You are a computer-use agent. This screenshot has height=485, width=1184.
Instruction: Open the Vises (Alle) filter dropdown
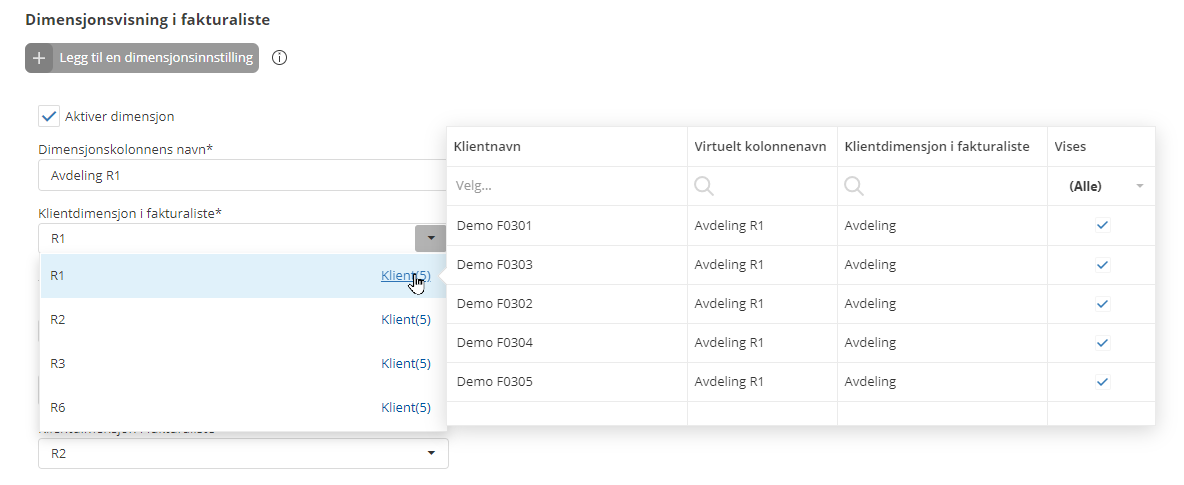1139,187
